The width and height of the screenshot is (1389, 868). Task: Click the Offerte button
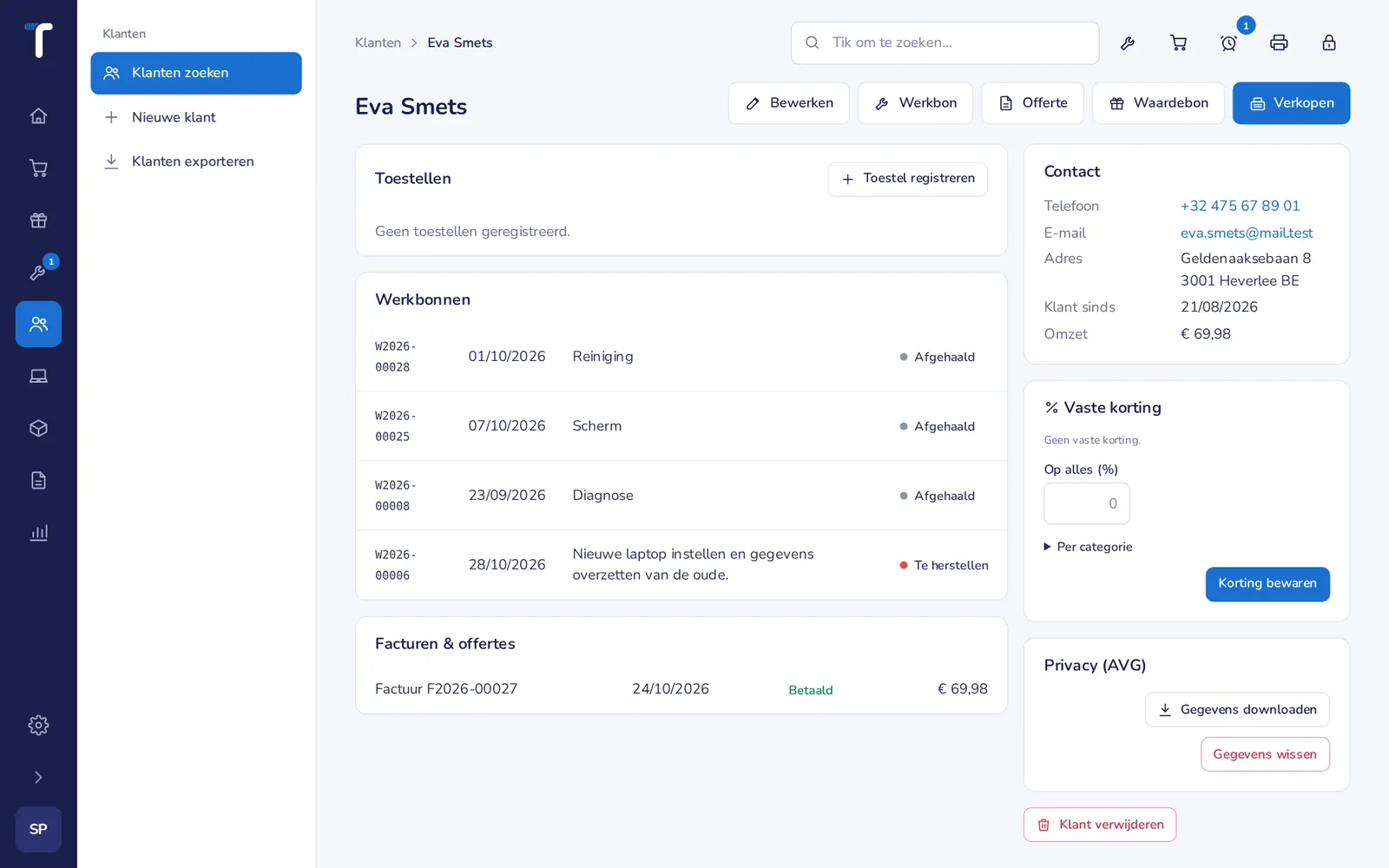pyautogui.click(x=1032, y=103)
